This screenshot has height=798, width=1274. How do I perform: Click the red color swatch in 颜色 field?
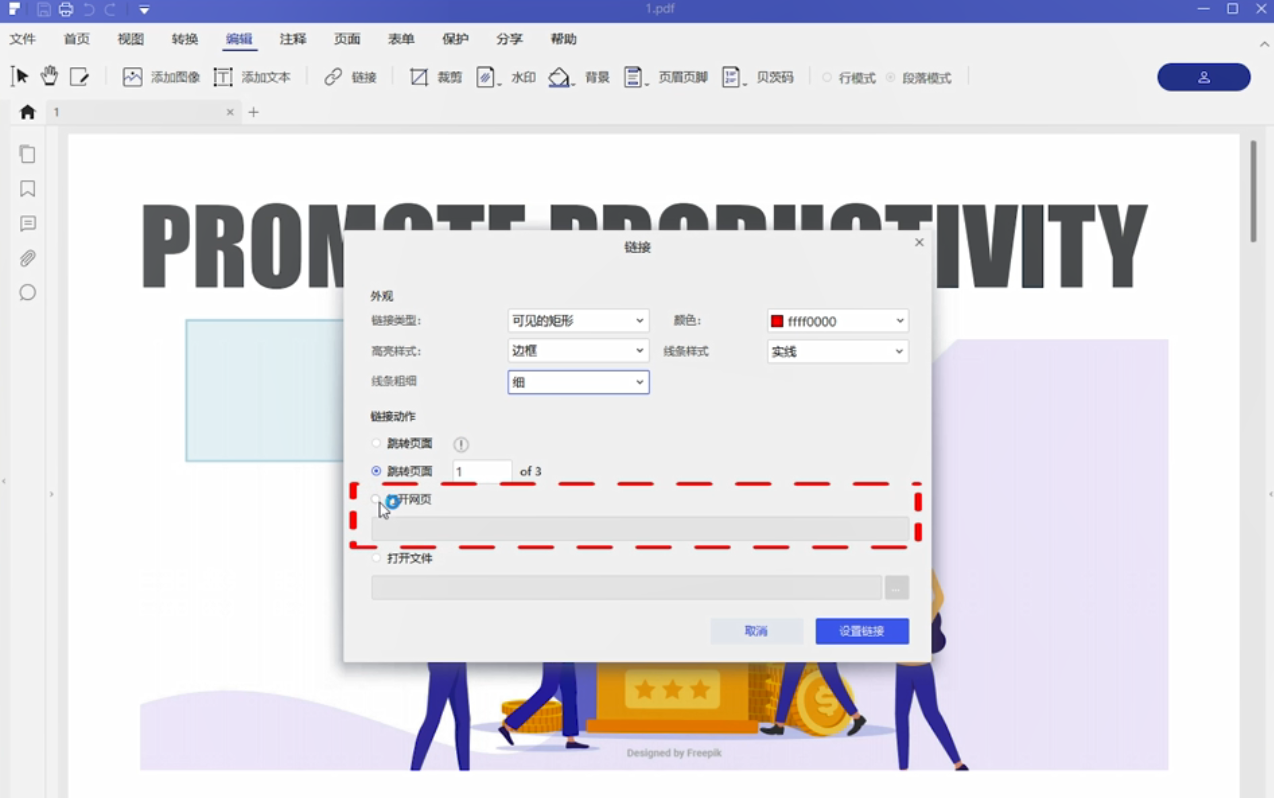click(x=777, y=321)
